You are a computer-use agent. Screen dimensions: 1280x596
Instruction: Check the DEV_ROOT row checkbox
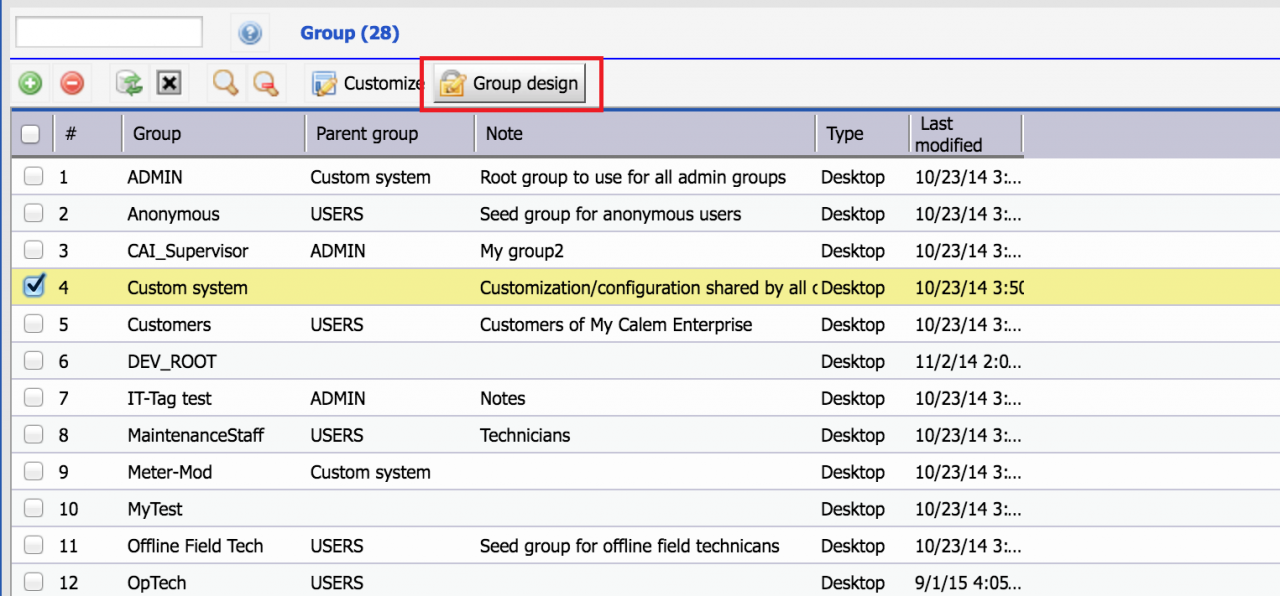pyautogui.click(x=34, y=361)
